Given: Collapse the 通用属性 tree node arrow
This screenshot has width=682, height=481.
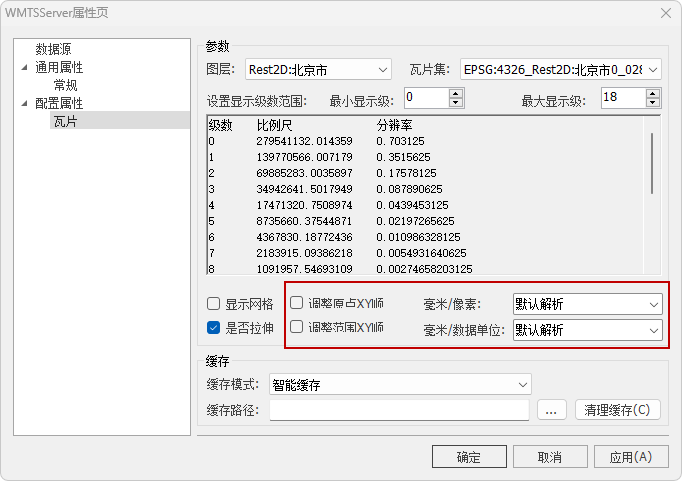Looking at the screenshot, I should click(x=25, y=68).
